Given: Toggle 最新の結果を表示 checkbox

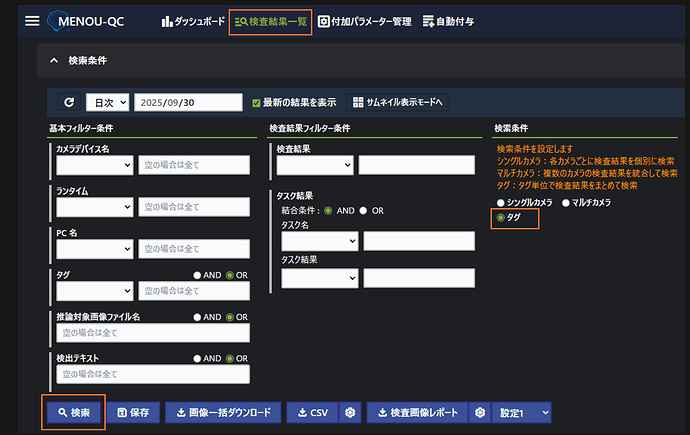Looking at the screenshot, I should tap(256, 103).
